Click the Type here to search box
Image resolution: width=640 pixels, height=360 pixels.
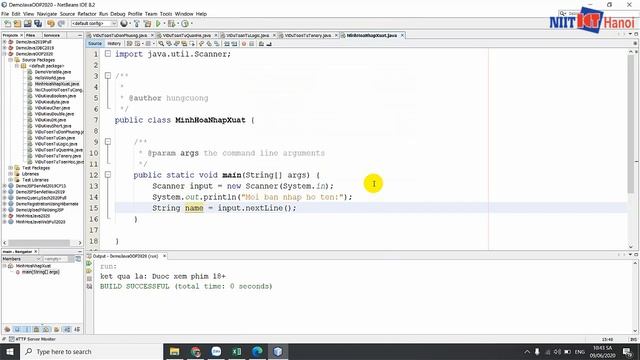[91, 351]
